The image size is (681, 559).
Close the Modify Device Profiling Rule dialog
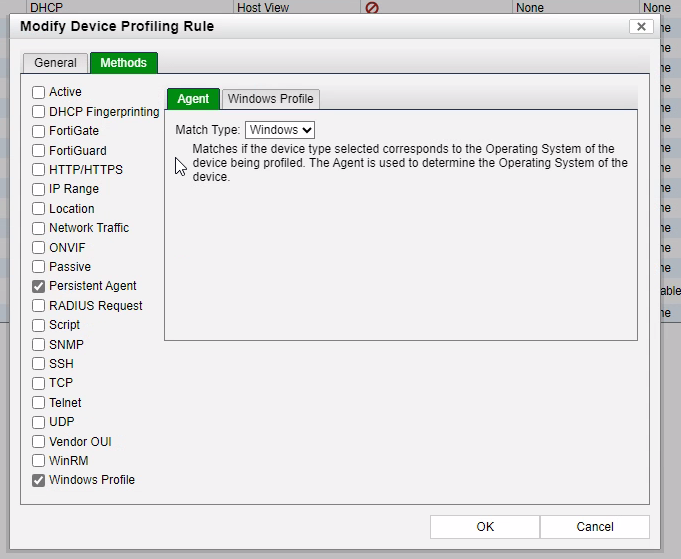(643, 27)
